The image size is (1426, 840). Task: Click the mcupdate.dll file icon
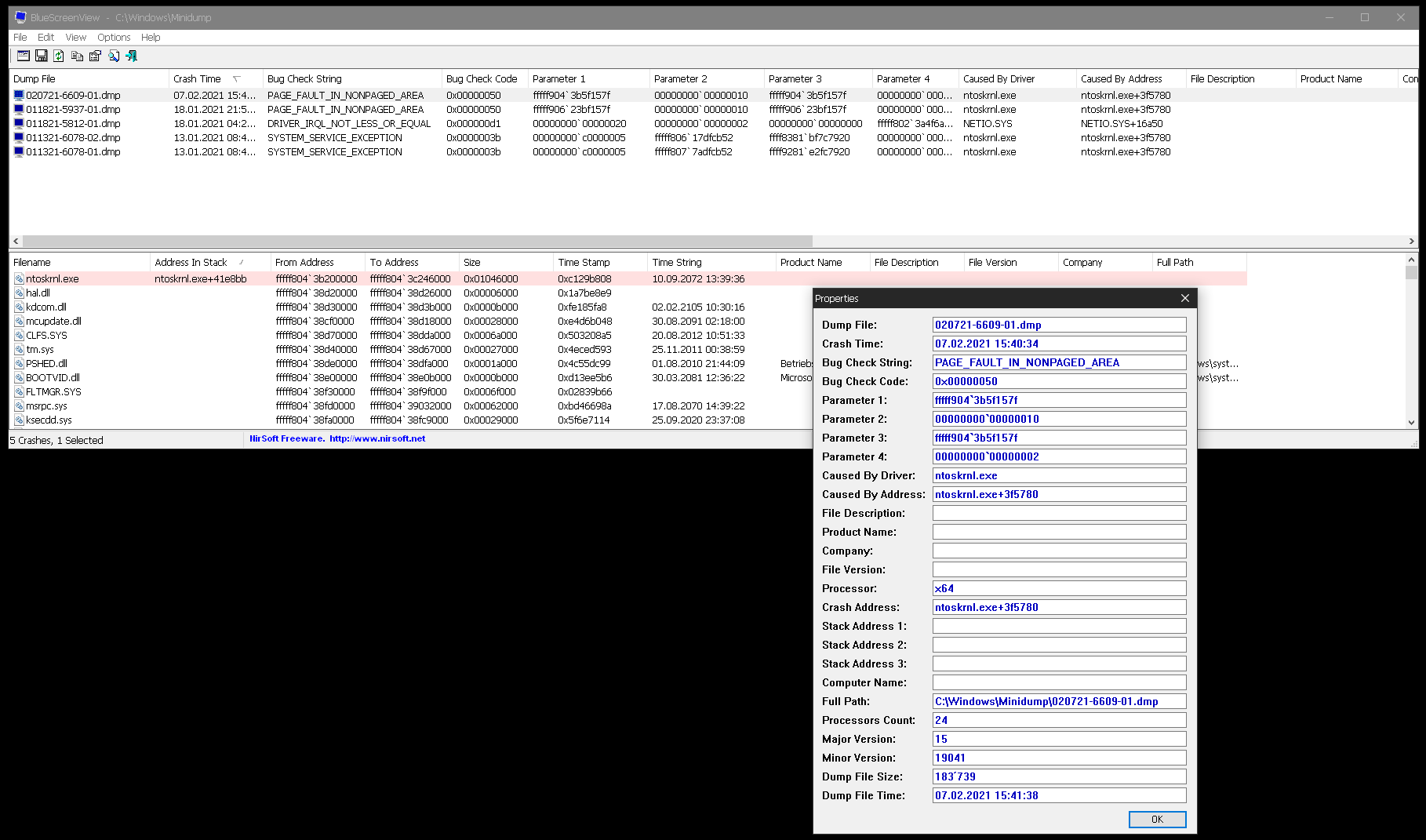pos(19,321)
